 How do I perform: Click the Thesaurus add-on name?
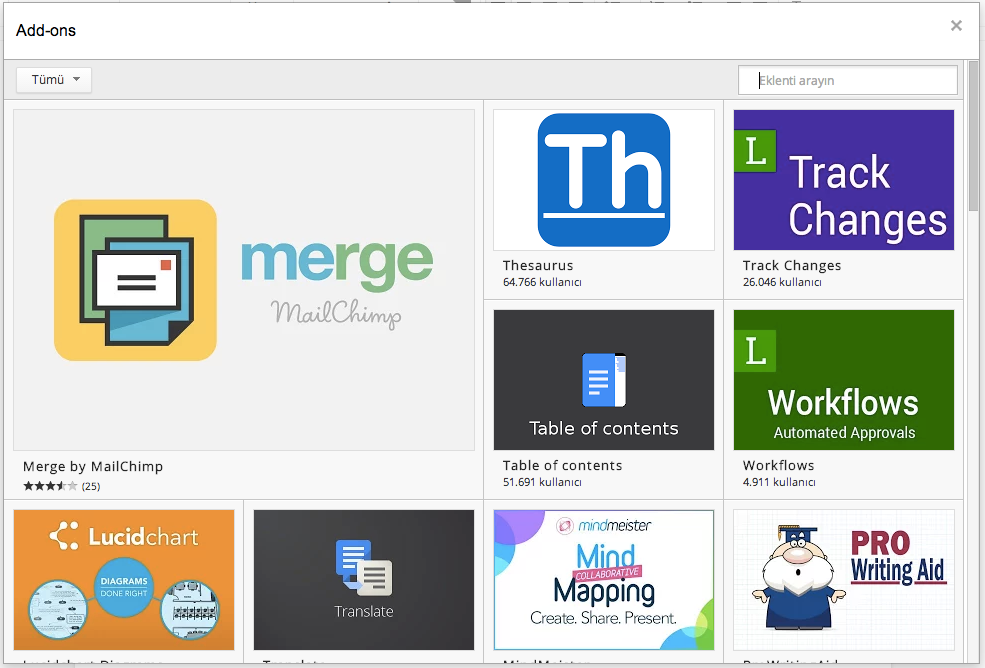pyautogui.click(x=538, y=265)
